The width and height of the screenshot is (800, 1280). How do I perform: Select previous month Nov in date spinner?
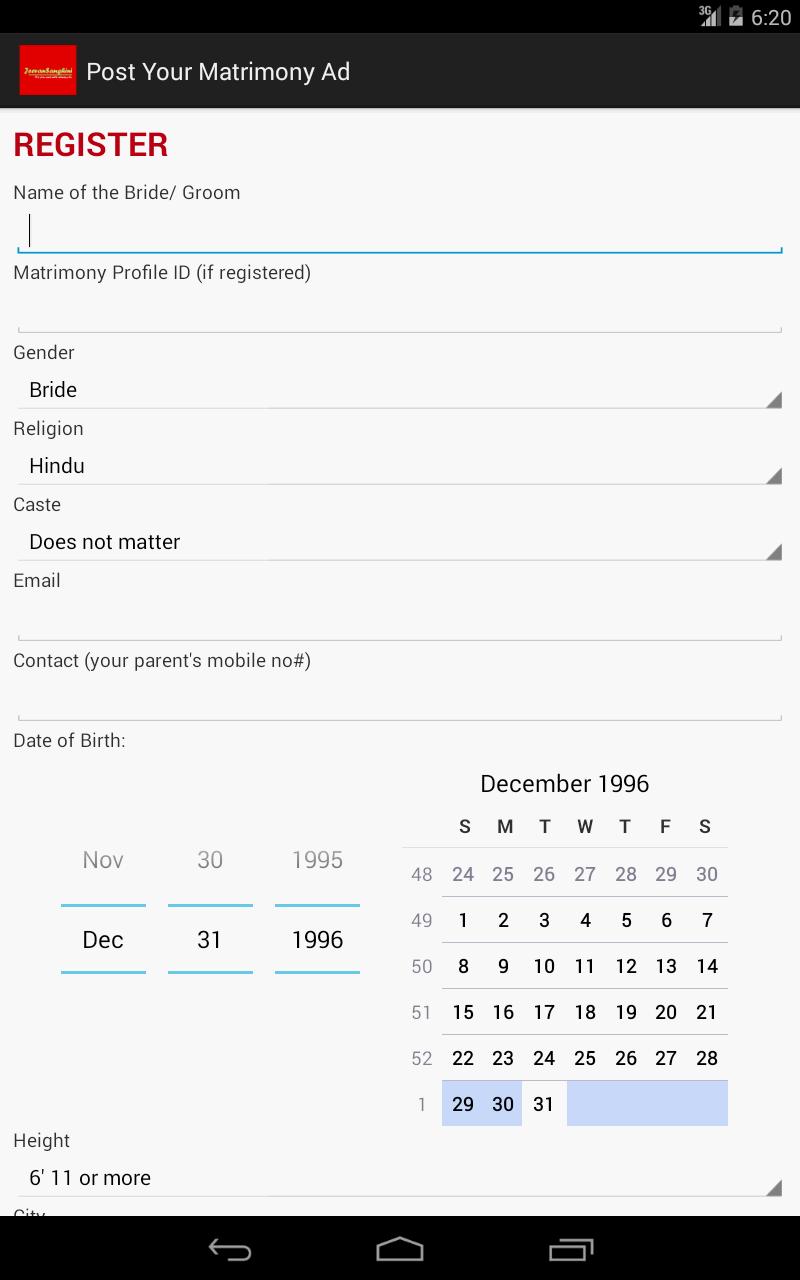(103, 860)
